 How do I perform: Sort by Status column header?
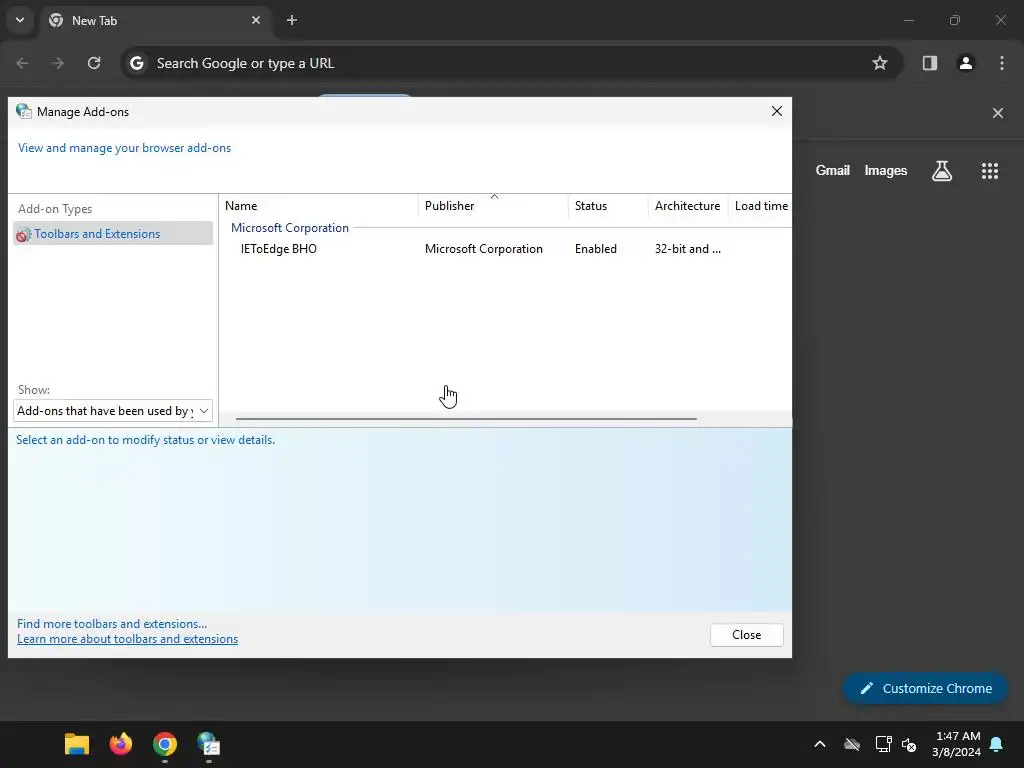[608, 206]
